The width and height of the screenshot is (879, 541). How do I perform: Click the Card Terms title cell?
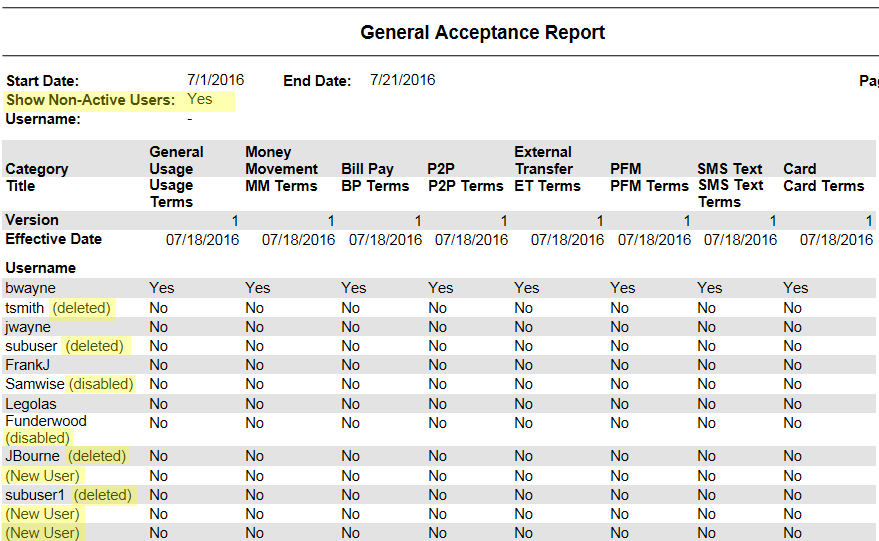tap(824, 186)
